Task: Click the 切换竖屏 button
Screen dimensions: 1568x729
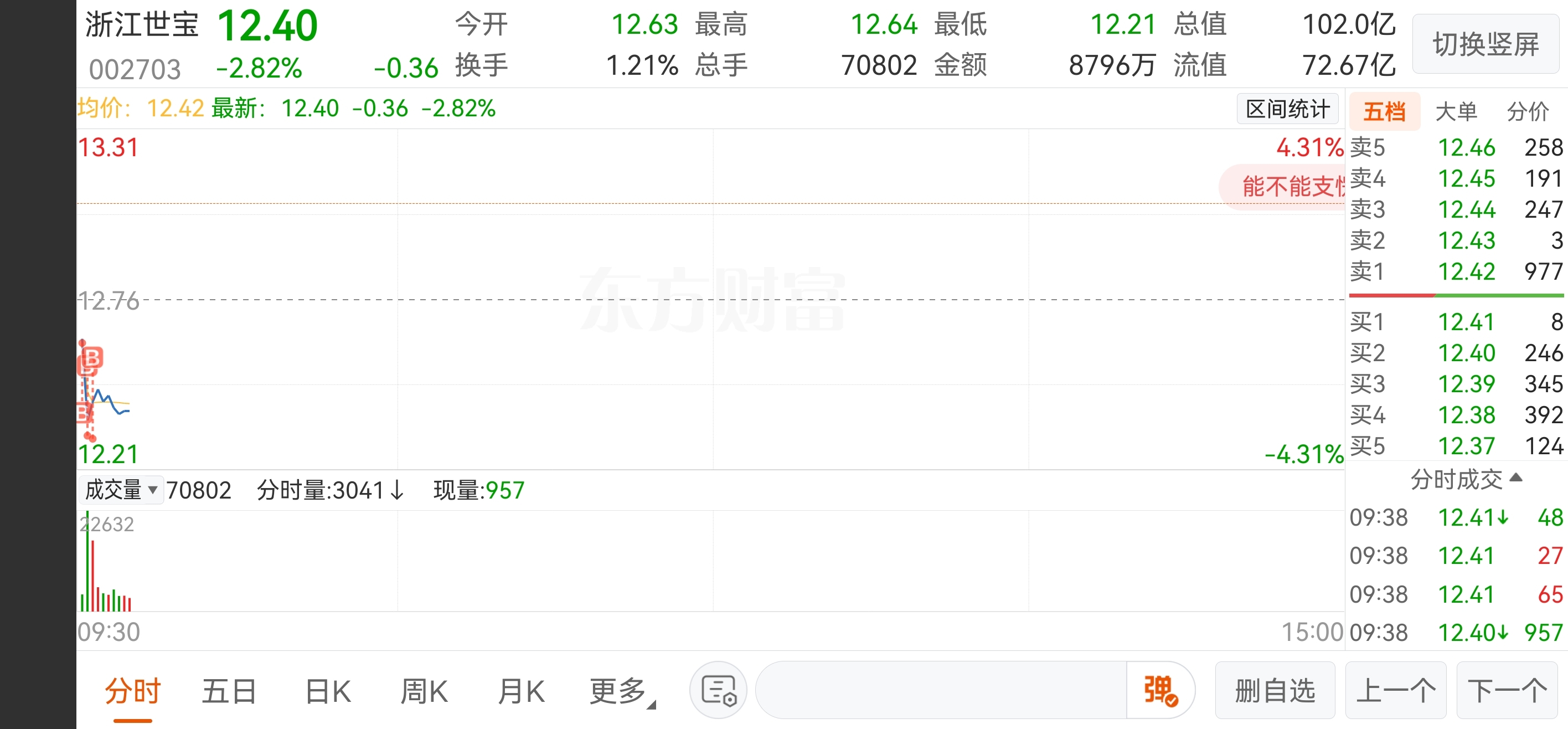Action: point(1486,44)
